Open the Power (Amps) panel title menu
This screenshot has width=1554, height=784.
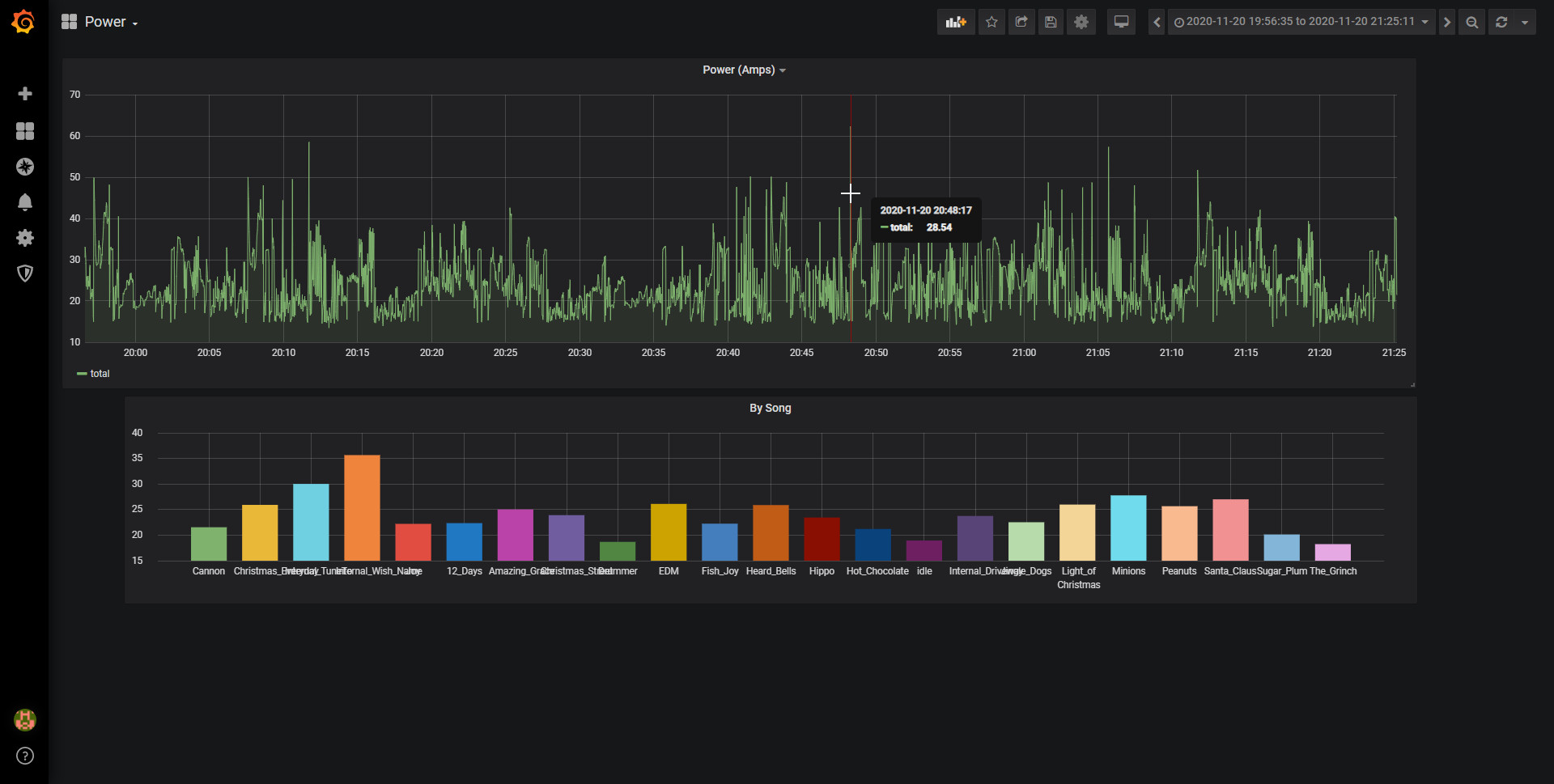[x=738, y=70]
